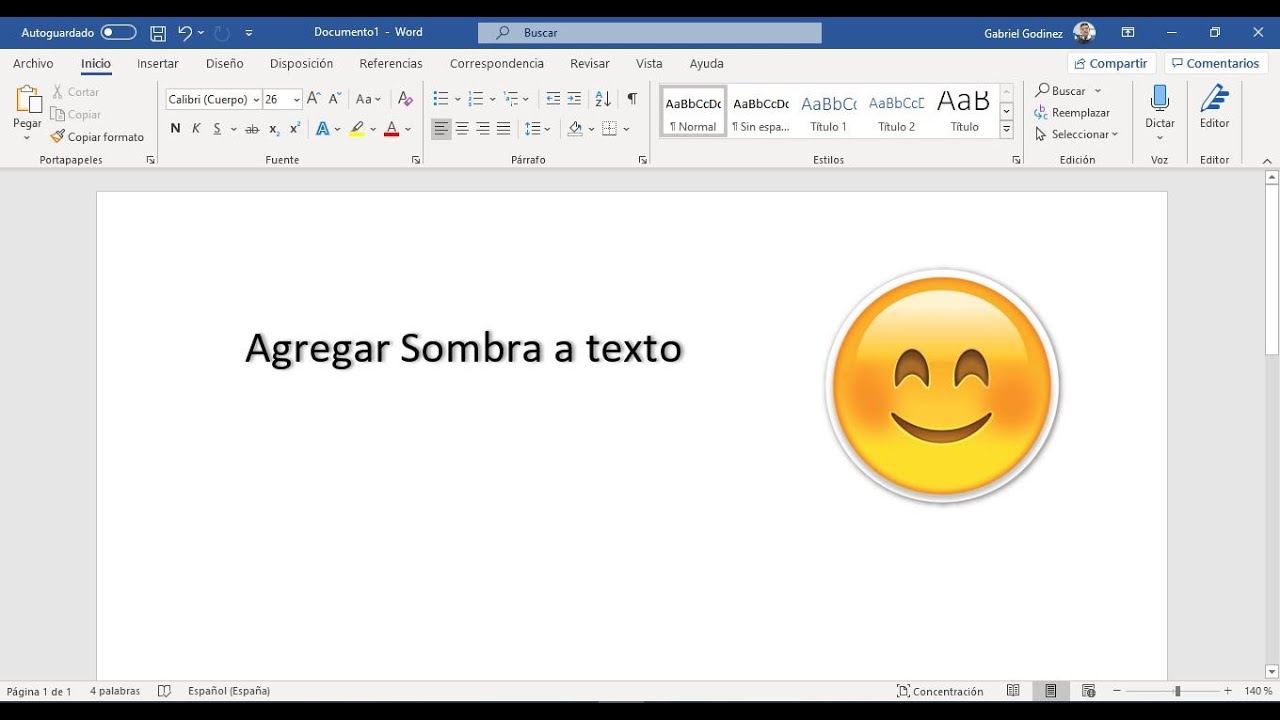Toggle bold N button
The height and width of the screenshot is (720, 1280).
(x=175, y=129)
